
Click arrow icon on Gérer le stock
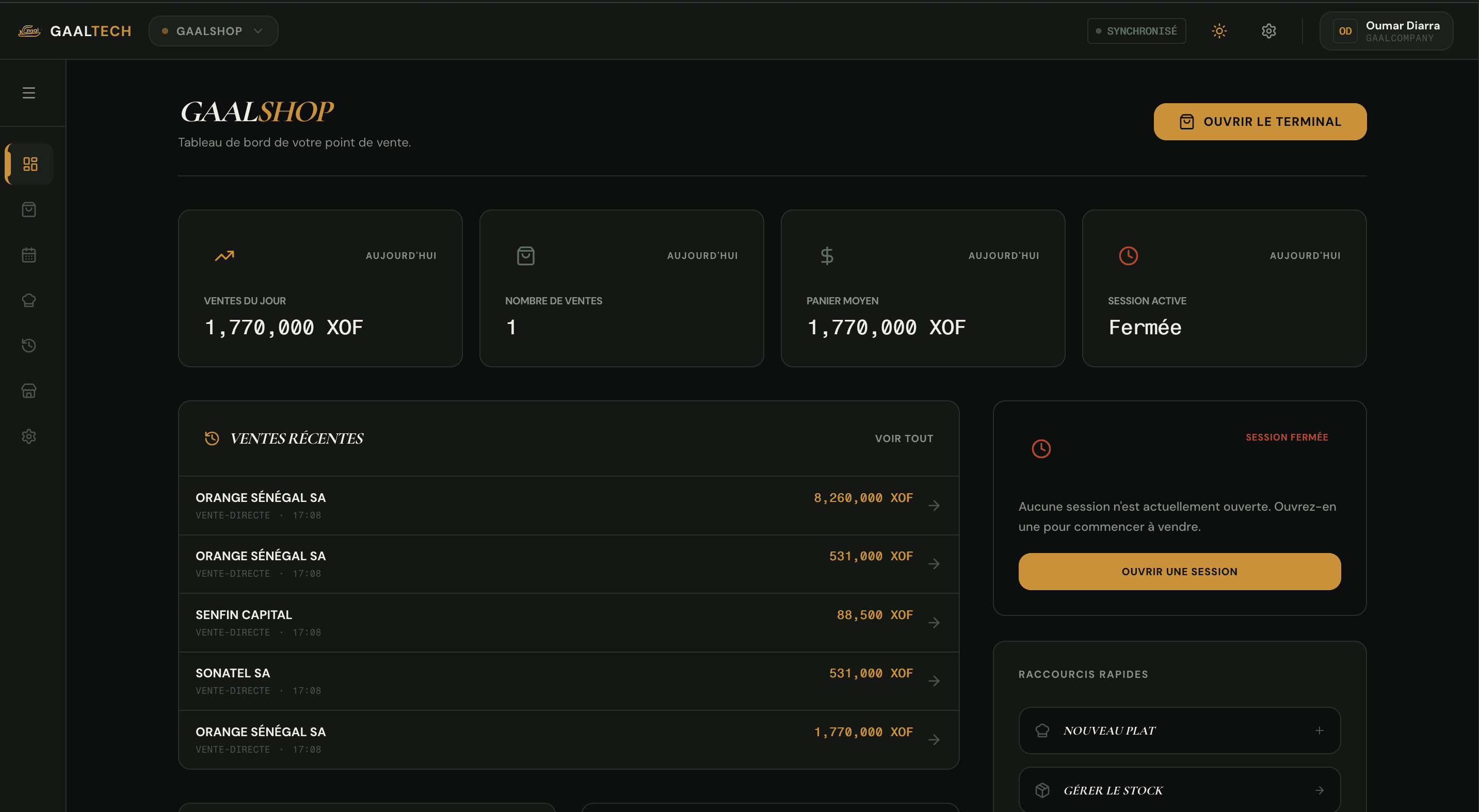[x=1320, y=790]
